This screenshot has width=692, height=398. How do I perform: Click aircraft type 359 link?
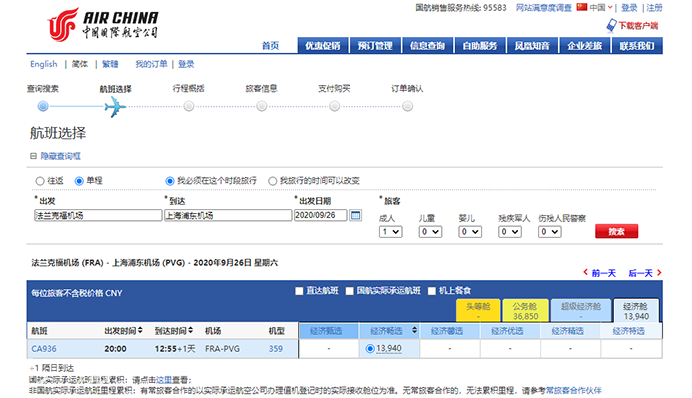pyautogui.click(x=276, y=349)
